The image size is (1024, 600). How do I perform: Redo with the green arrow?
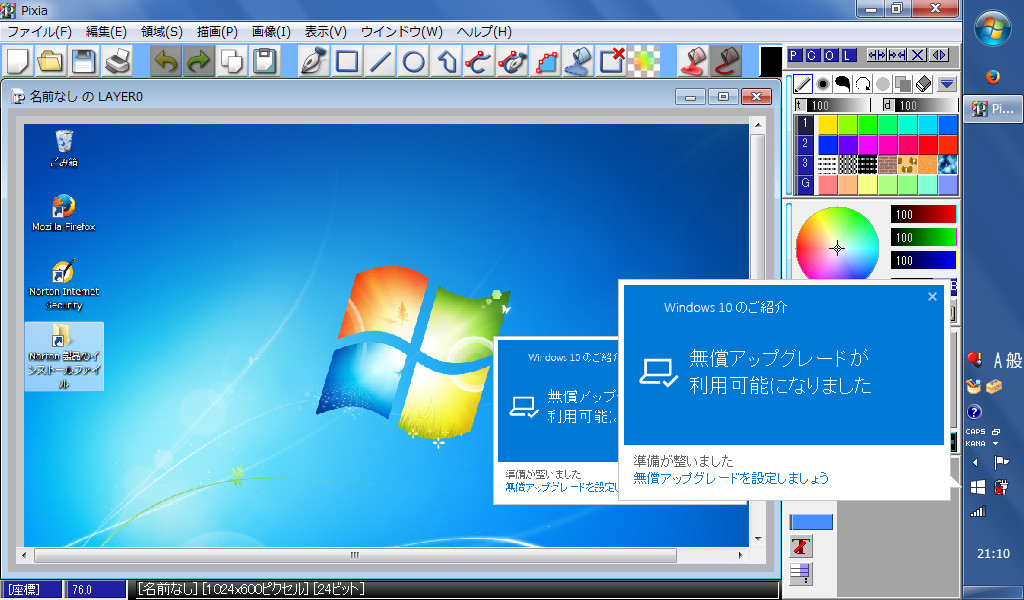199,61
